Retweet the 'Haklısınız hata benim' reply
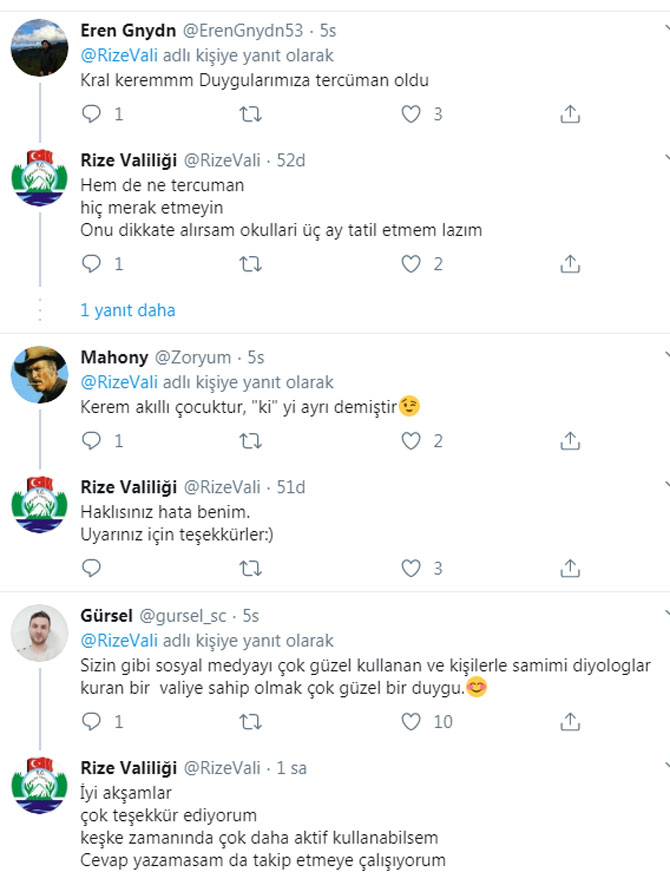Image resolution: width=670 pixels, height=872 pixels. [252, 568]
